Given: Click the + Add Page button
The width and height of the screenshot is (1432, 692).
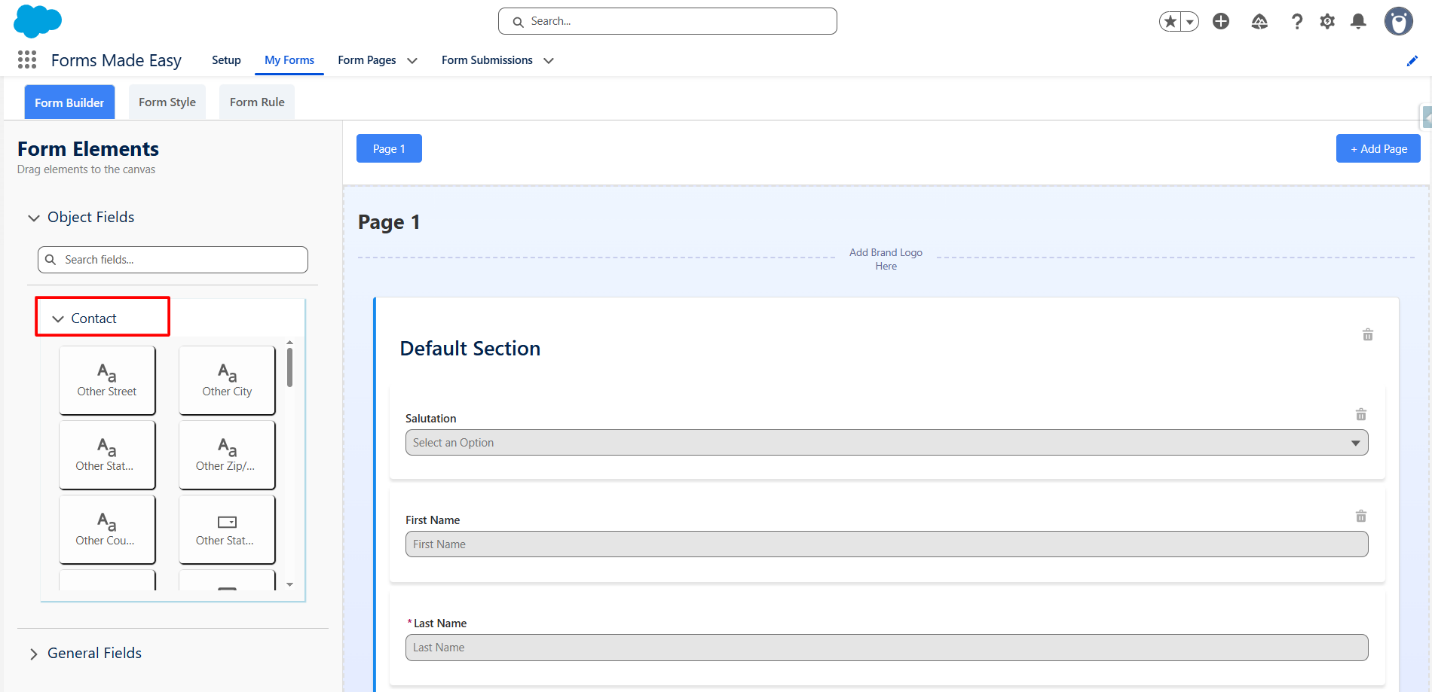Looking at the screenshot, I should (x=1378, y=149).
